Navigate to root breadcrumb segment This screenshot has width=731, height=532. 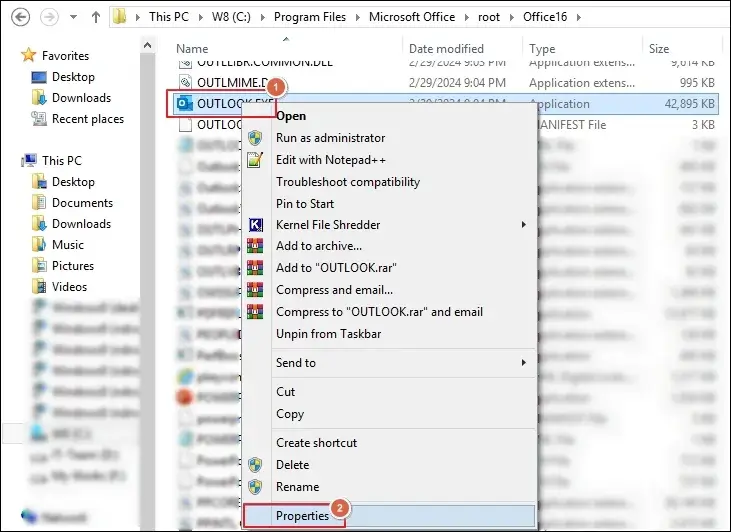[x=489, y=17]
